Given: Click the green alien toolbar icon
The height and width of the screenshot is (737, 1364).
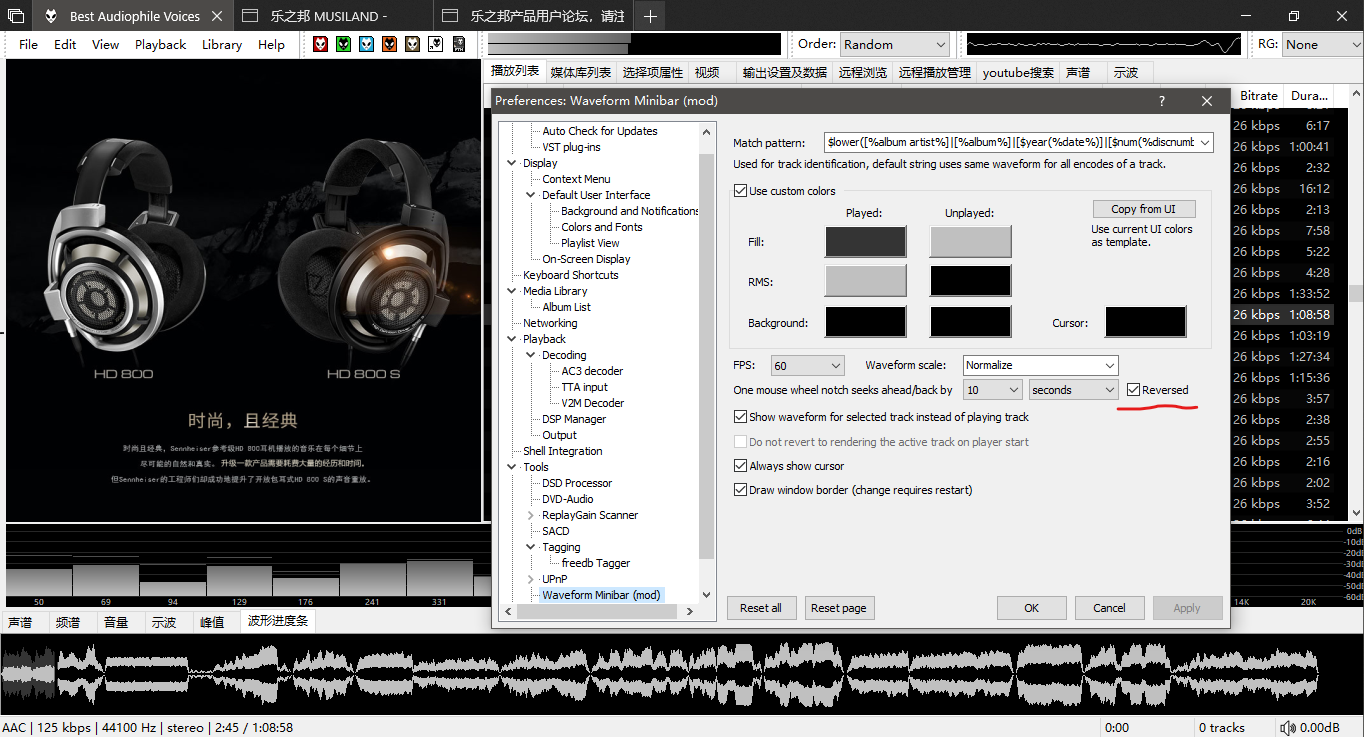Looking at the screenshot, I should point(343,44).
